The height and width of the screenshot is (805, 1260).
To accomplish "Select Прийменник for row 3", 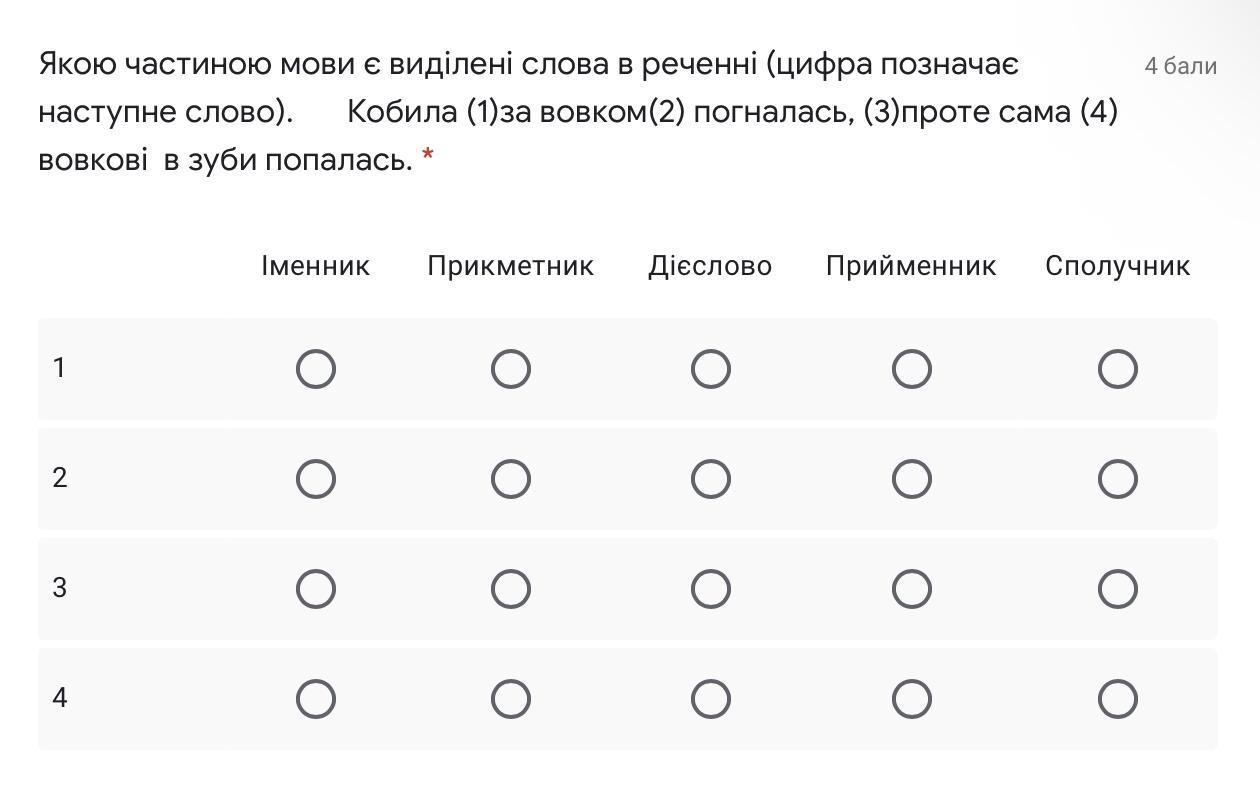I will (x=911, y=589).
